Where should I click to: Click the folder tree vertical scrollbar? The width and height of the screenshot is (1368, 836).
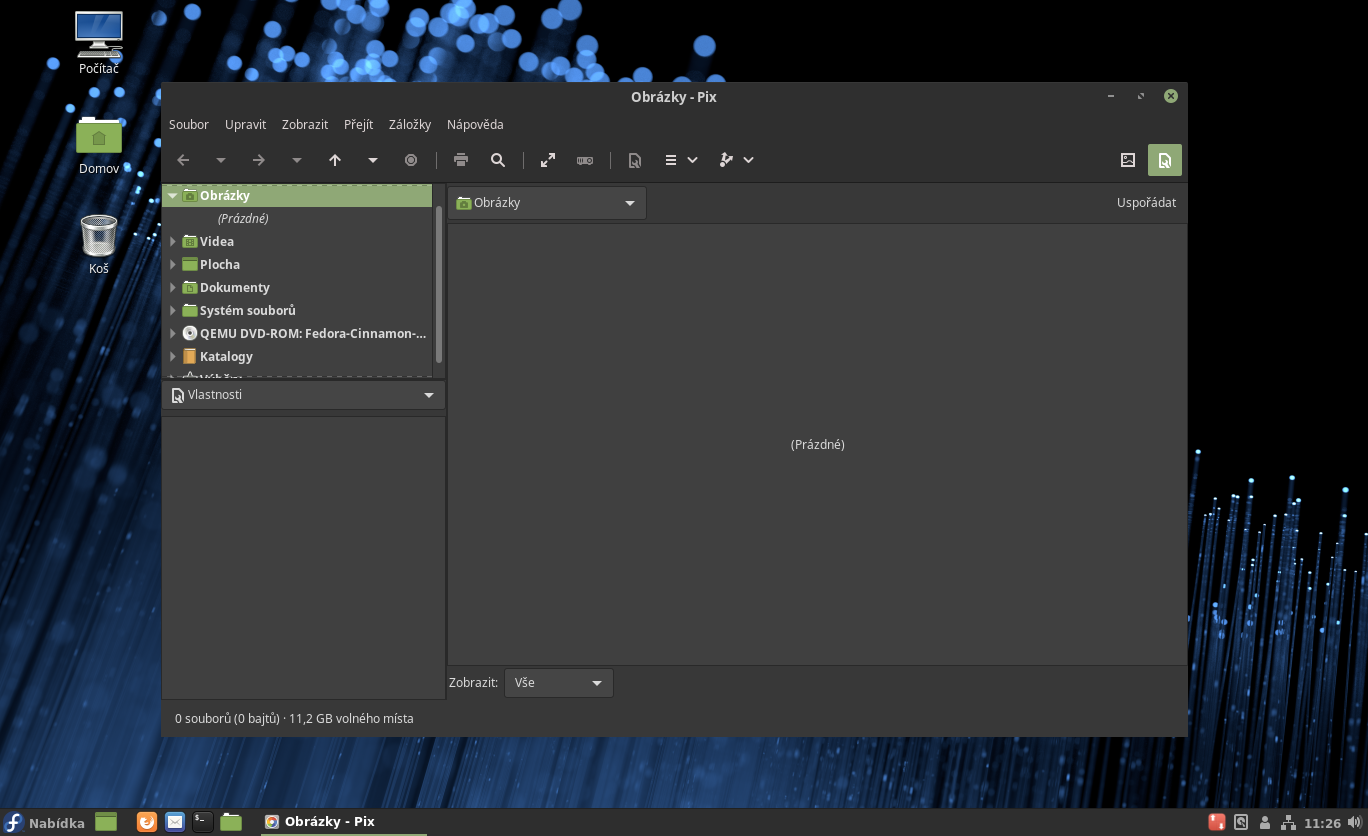click(x=439, y=285)
